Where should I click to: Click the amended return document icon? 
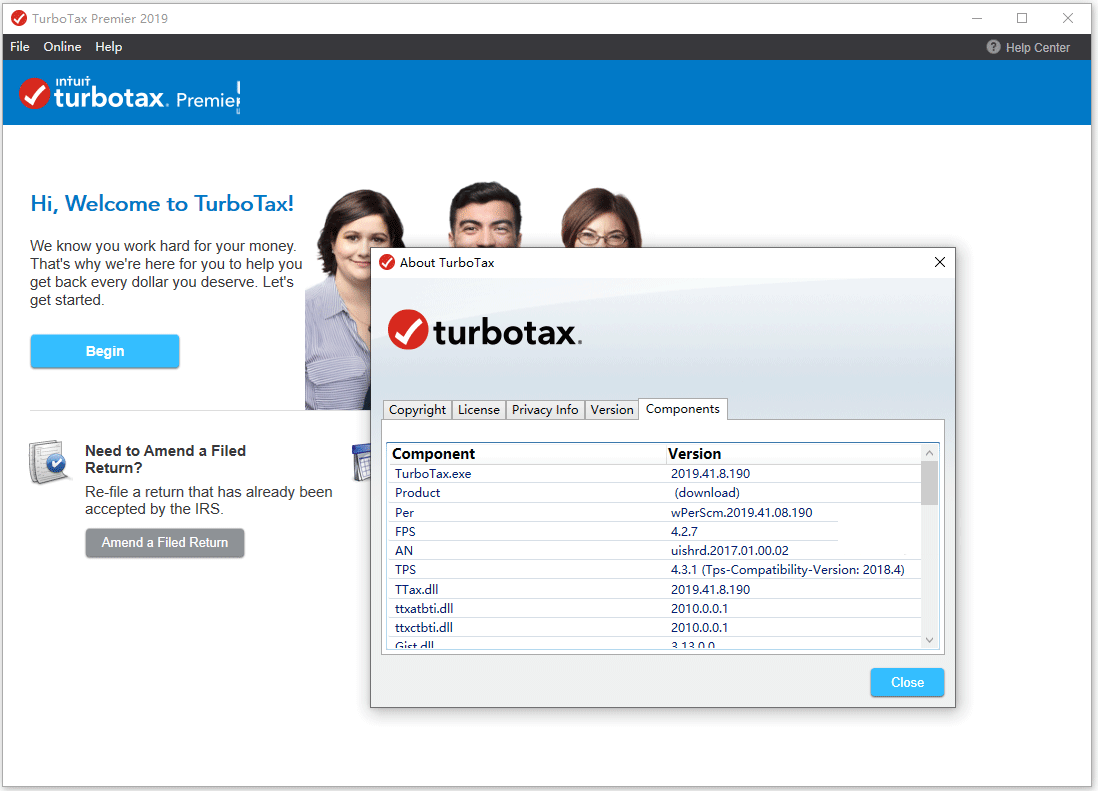(48, 462)
